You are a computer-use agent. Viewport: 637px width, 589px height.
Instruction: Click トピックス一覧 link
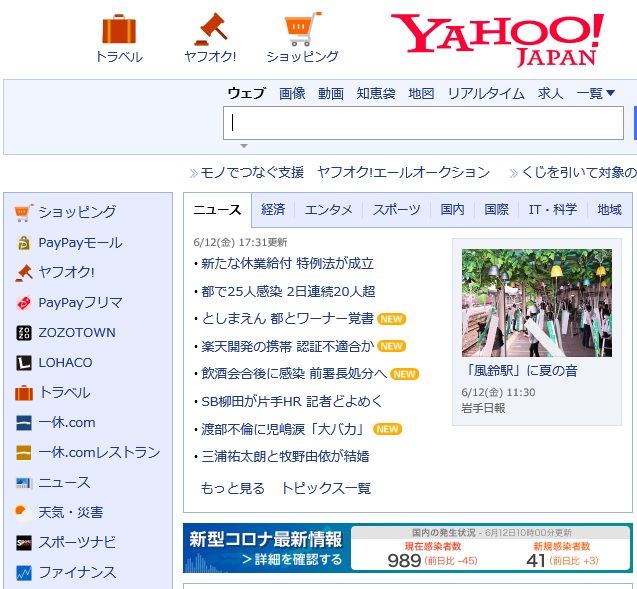(x=326, y=488)
